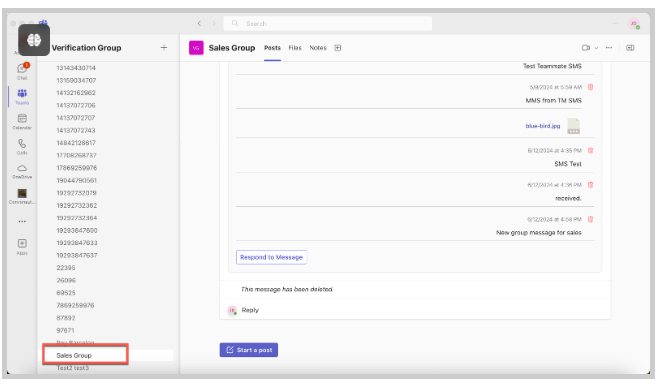Screen dimensions: 664x387
Task: Switch to the Files tab
Action: [295, 48]
